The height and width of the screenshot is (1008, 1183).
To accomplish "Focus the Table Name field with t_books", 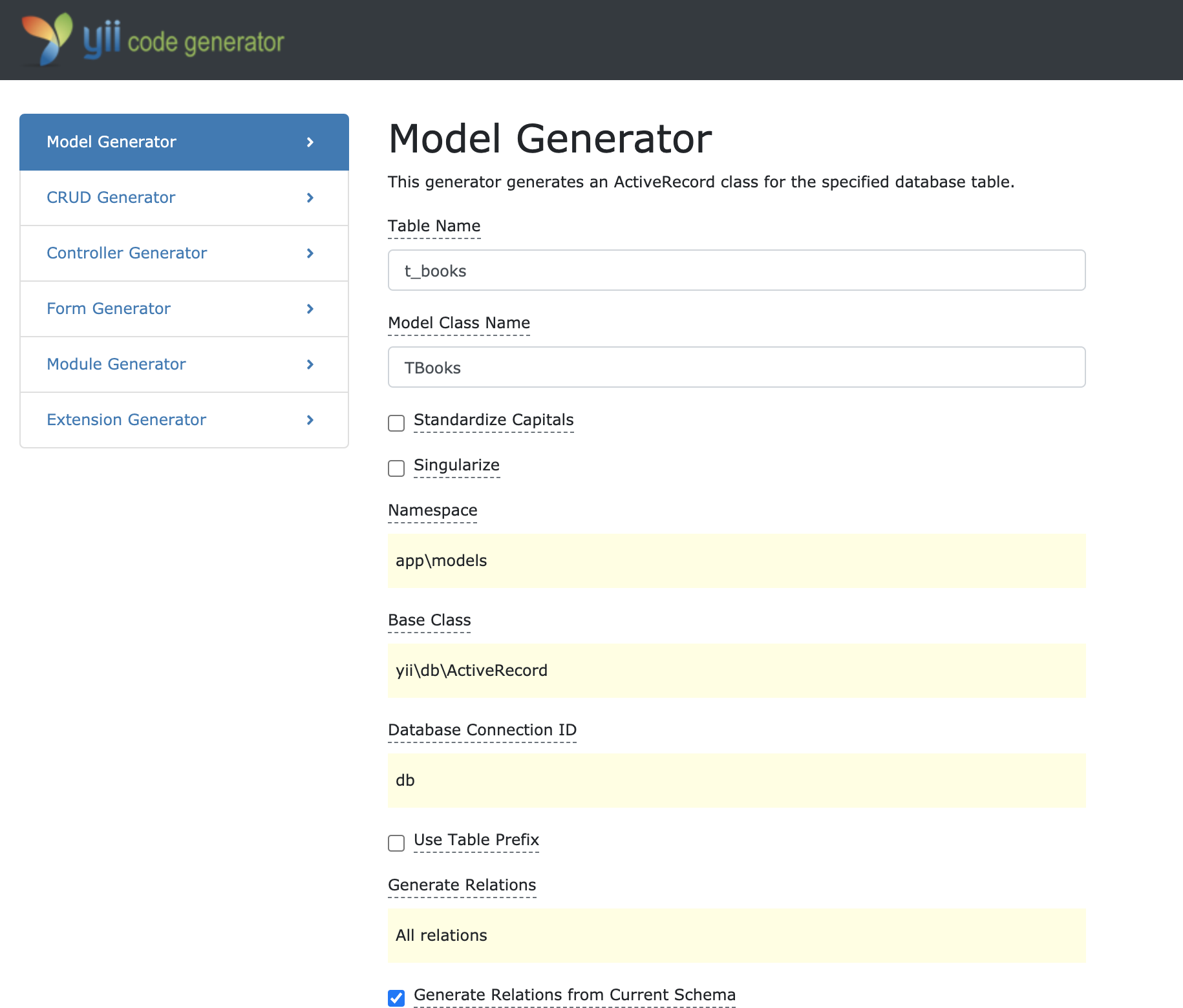I will tap(737, 270).
